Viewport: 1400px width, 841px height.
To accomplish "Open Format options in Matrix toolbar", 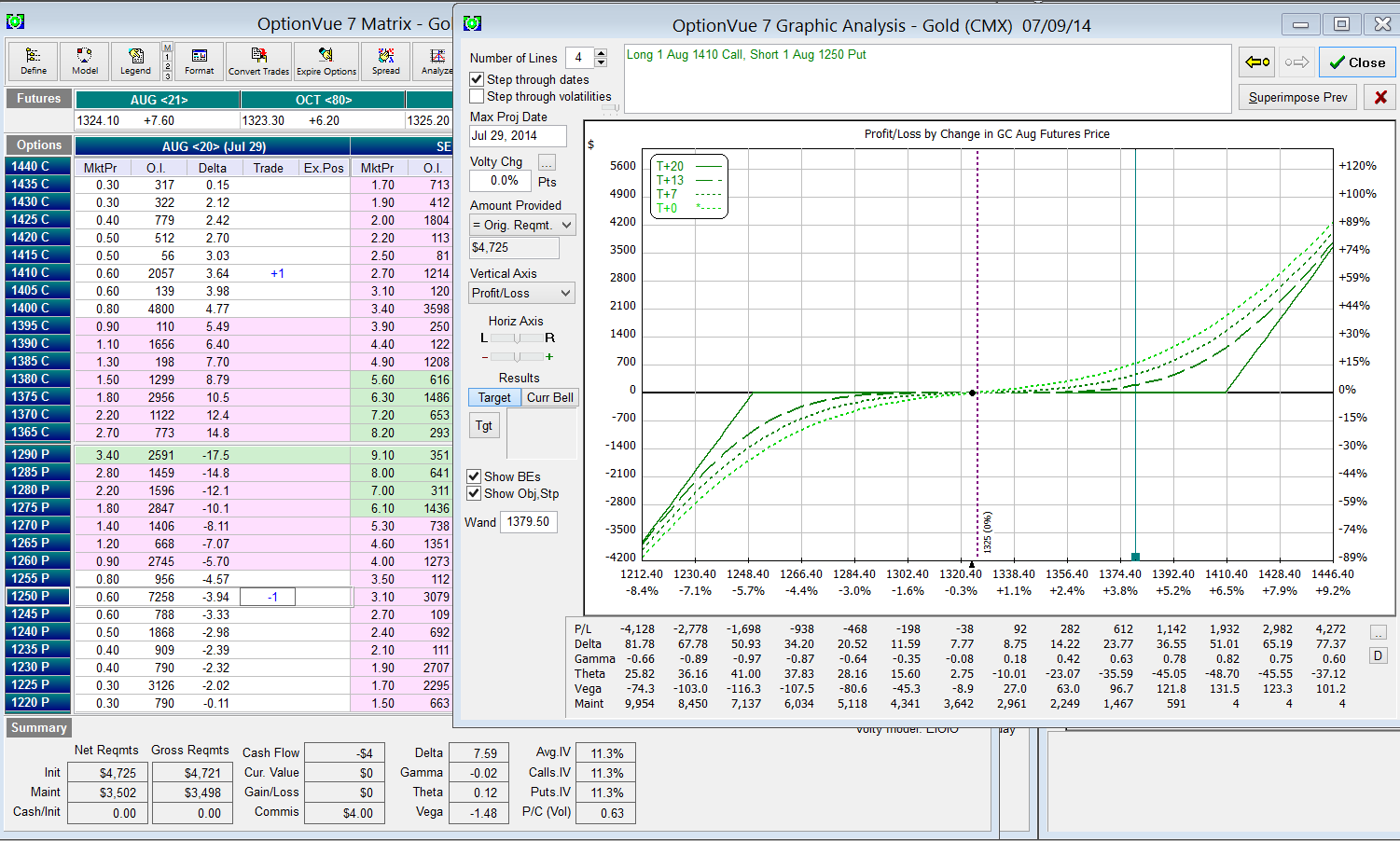I will (199, 62).
